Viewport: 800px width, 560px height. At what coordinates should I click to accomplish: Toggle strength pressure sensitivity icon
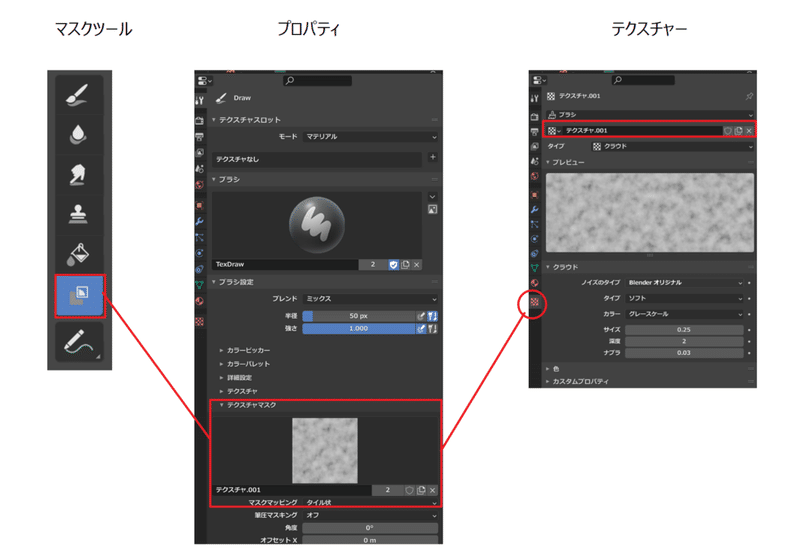[x=420, y=329]
